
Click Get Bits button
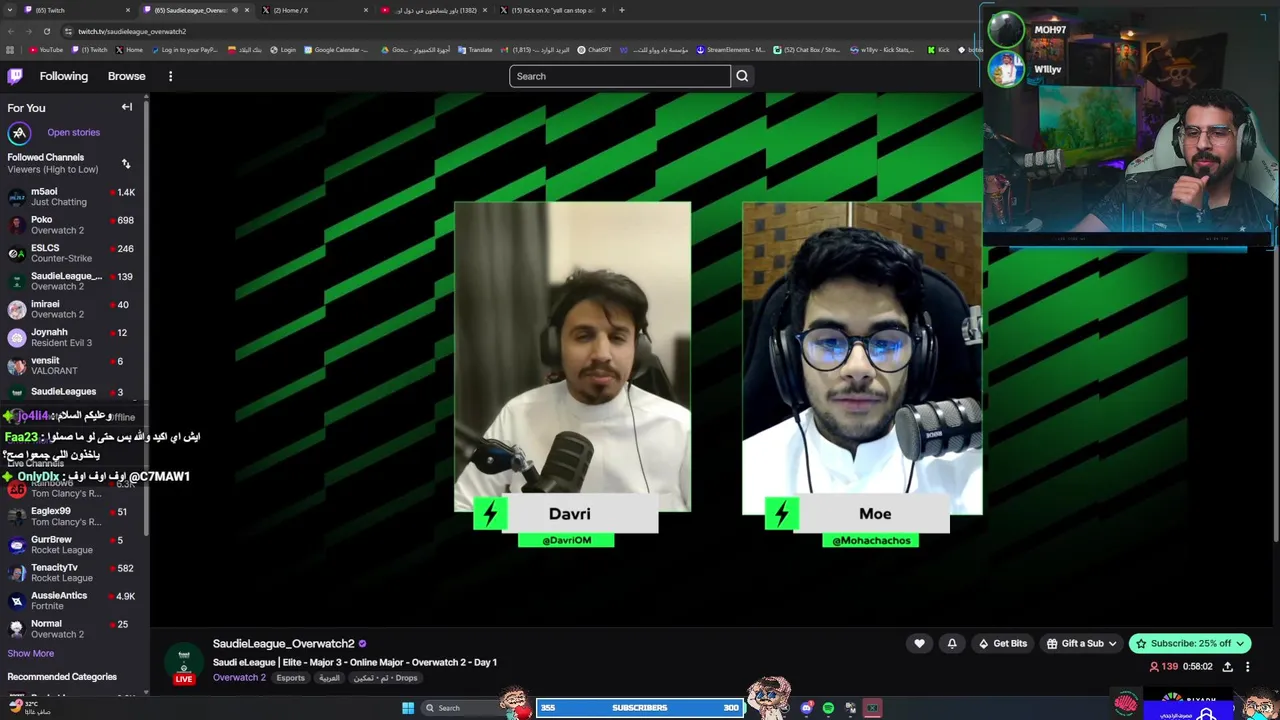click(1003, 643)
